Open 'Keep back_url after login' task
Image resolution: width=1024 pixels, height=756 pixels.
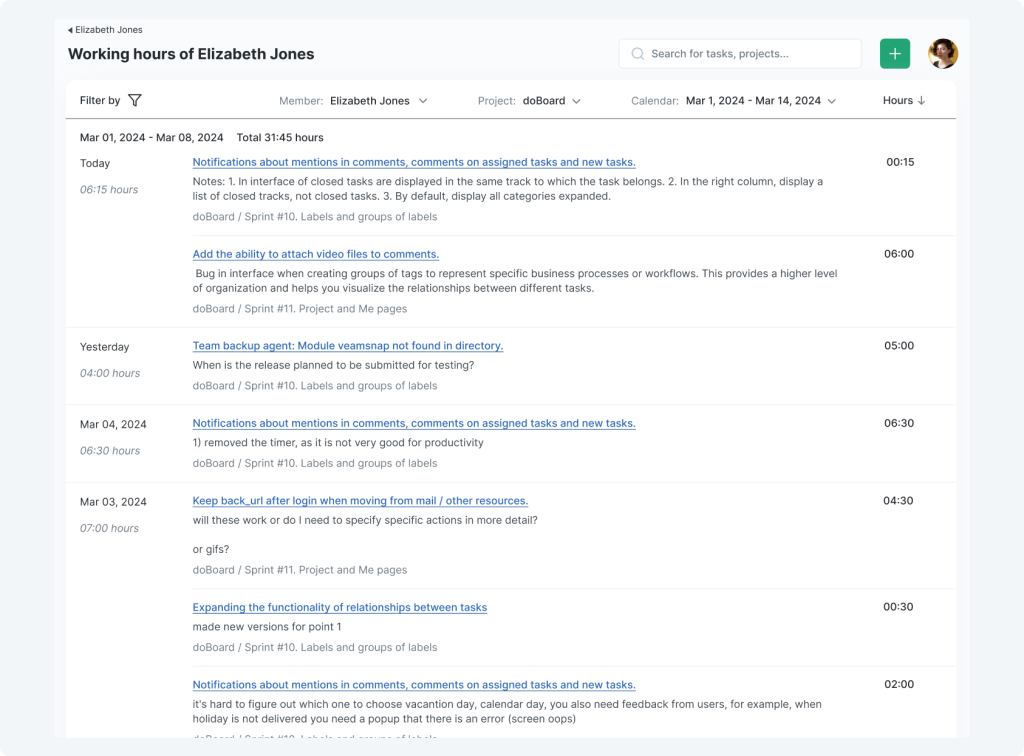click(360, 501)
